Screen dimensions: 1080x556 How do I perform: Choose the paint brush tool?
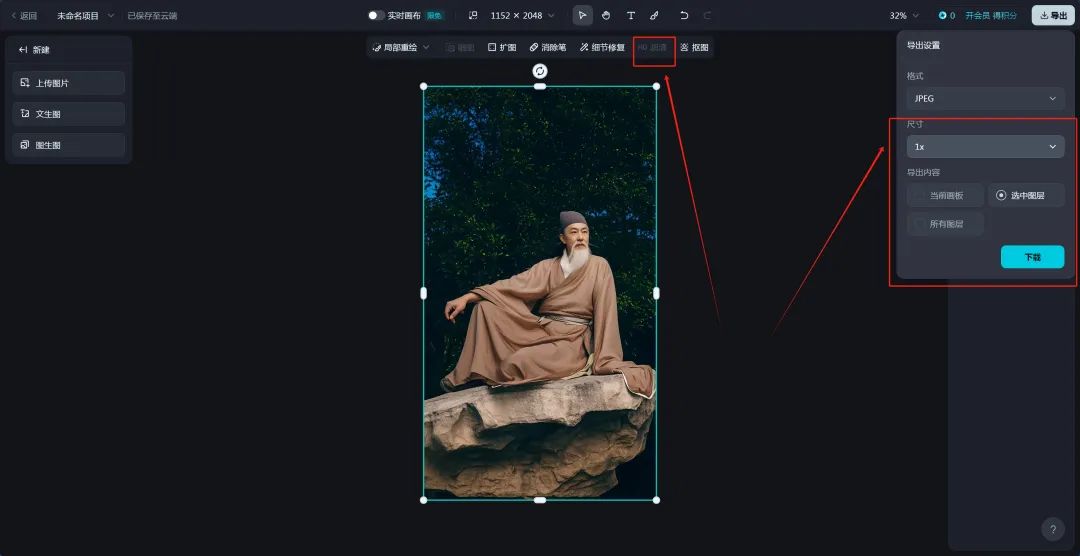654,15
